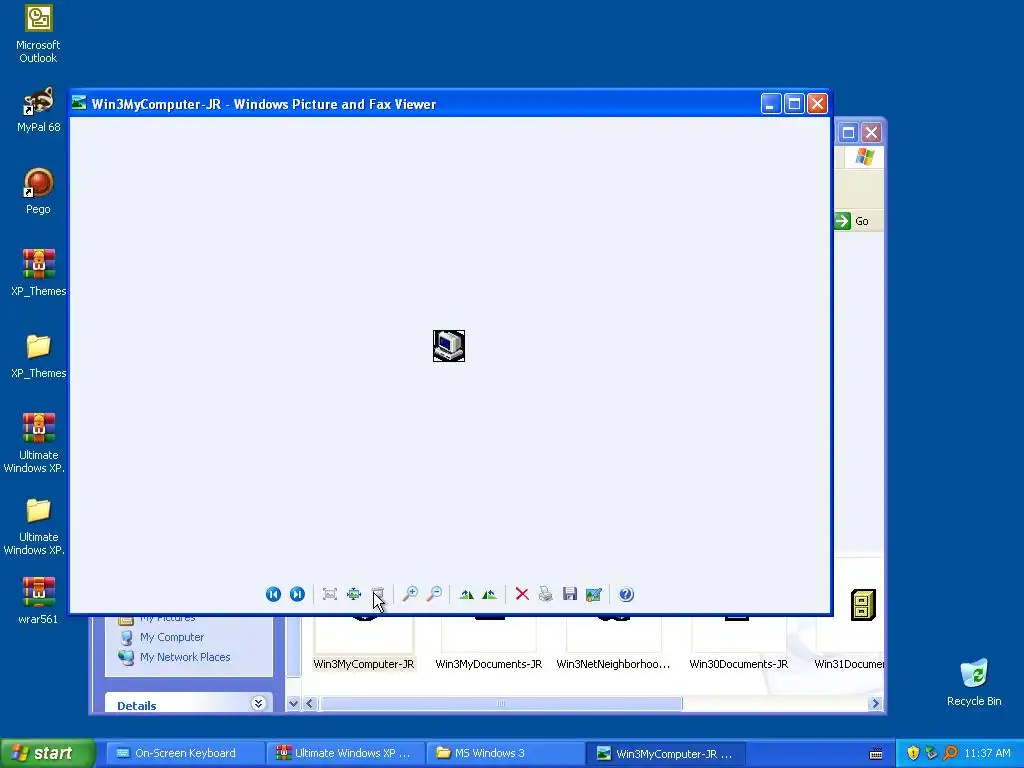Click the Windows flag logo in Explorer
1024x768 pixels.
pyautogui.click(x=864, y=157)
